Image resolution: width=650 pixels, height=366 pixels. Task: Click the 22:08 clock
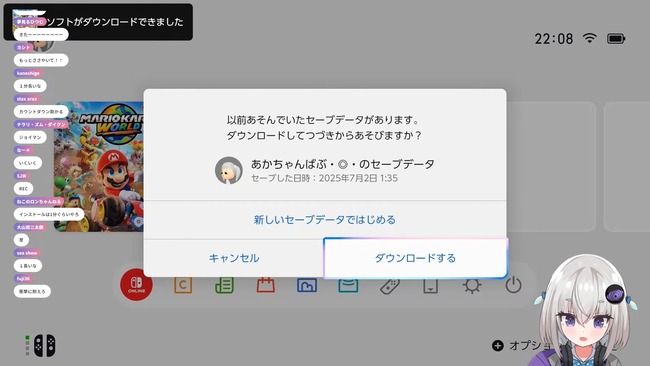[553, 39]
